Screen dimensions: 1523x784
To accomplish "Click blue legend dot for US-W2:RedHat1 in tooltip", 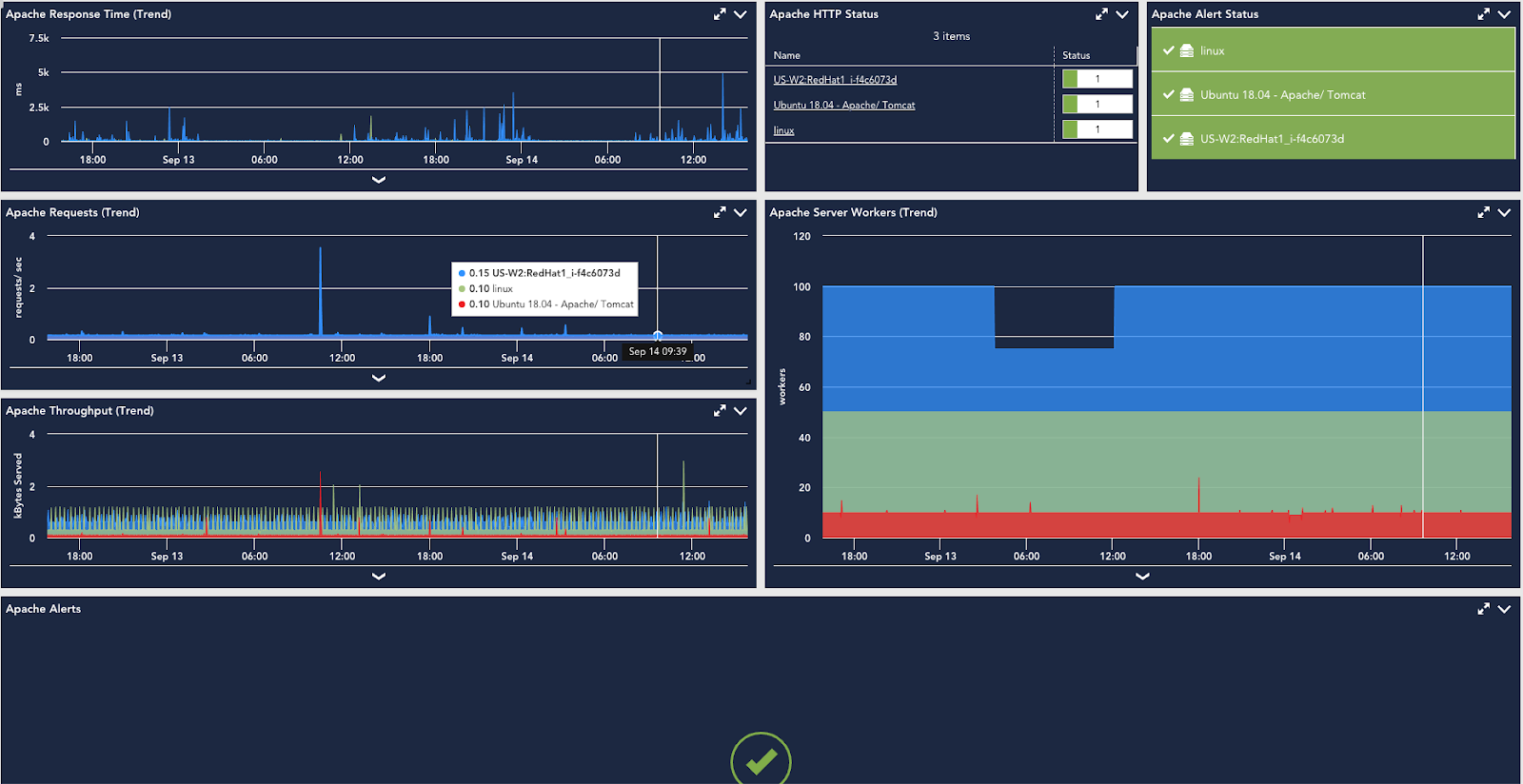I will click(x=462, y=273).
